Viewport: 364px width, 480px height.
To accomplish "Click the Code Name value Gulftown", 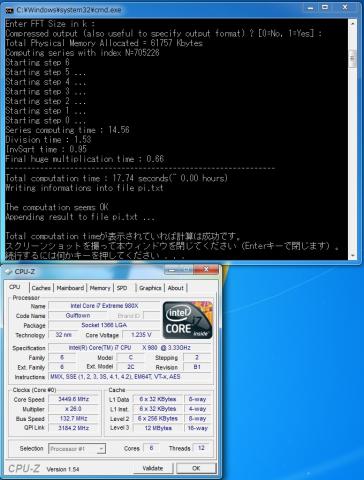I will tap(77, 315).
